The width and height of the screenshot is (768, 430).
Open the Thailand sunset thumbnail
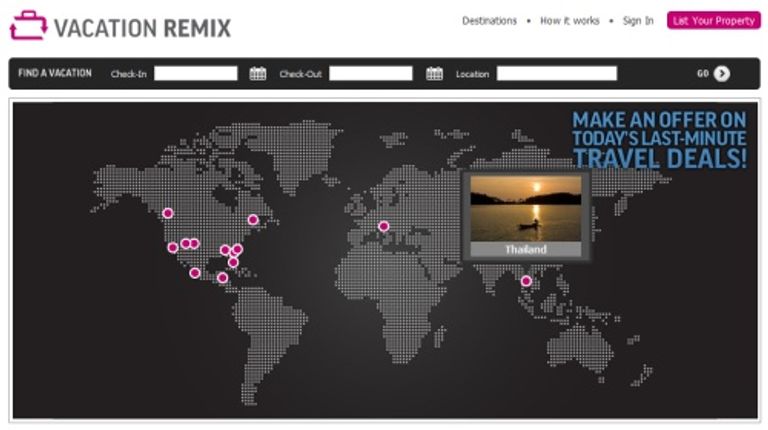[x=526, y=208]
